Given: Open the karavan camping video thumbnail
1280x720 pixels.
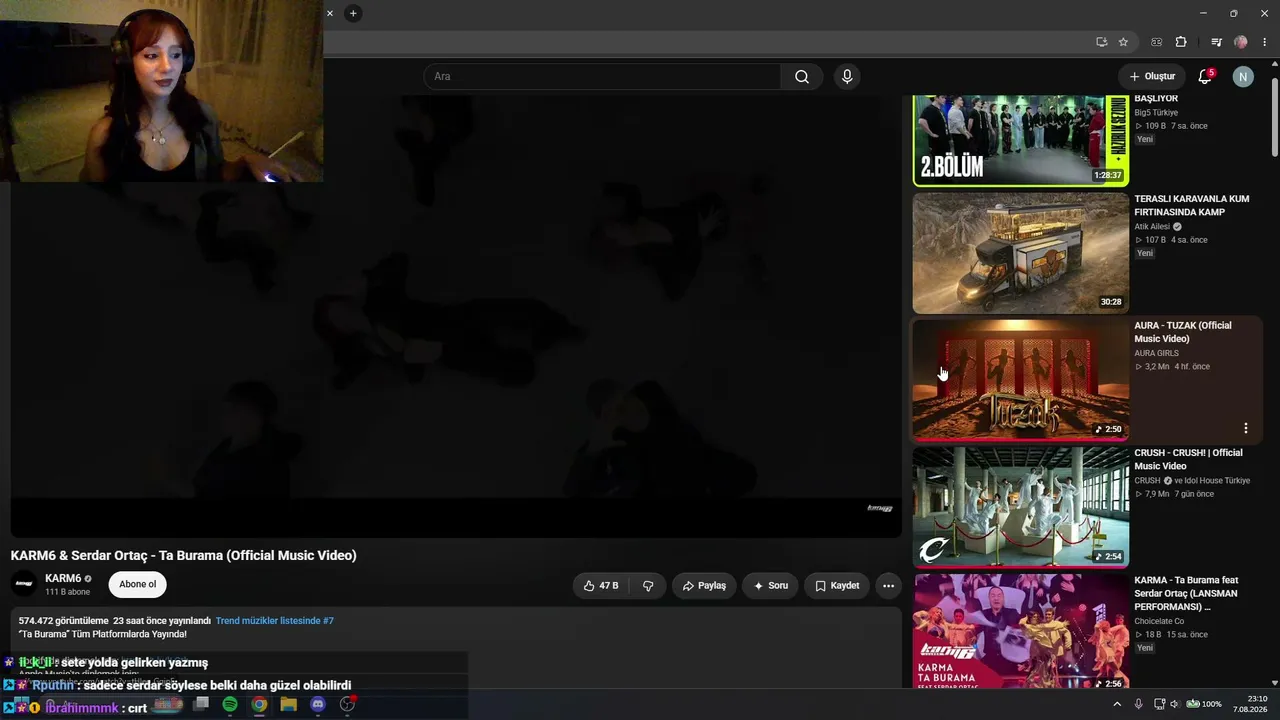Looking at the screenshot, I should coord(1021,253).
